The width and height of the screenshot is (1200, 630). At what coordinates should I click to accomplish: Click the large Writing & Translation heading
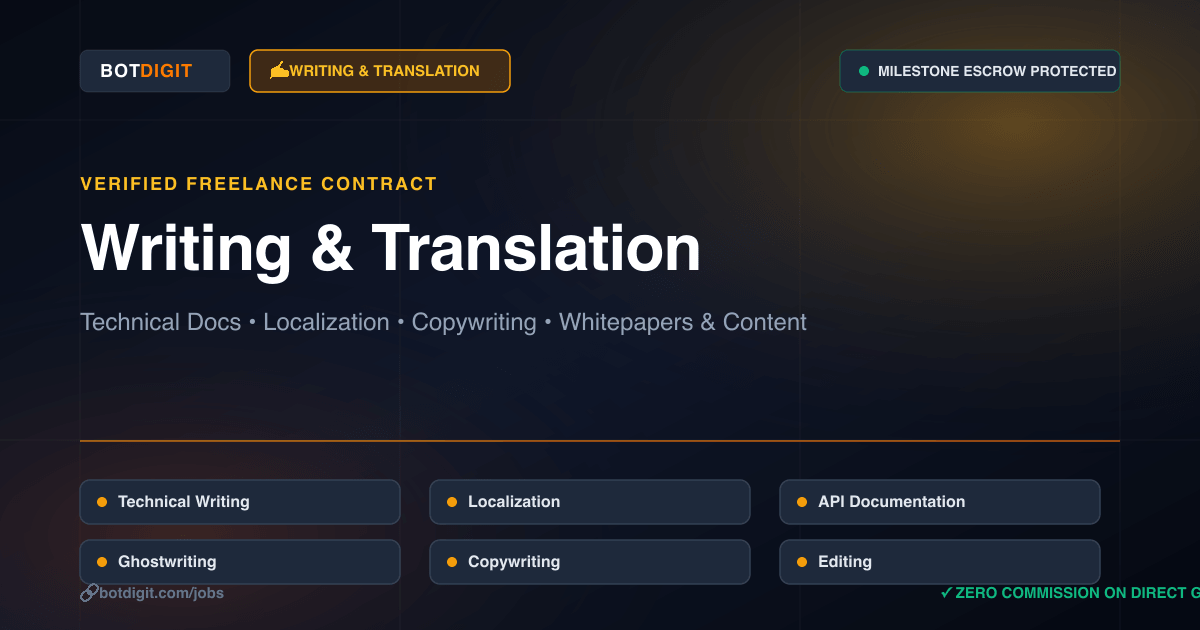coord(390,248)
